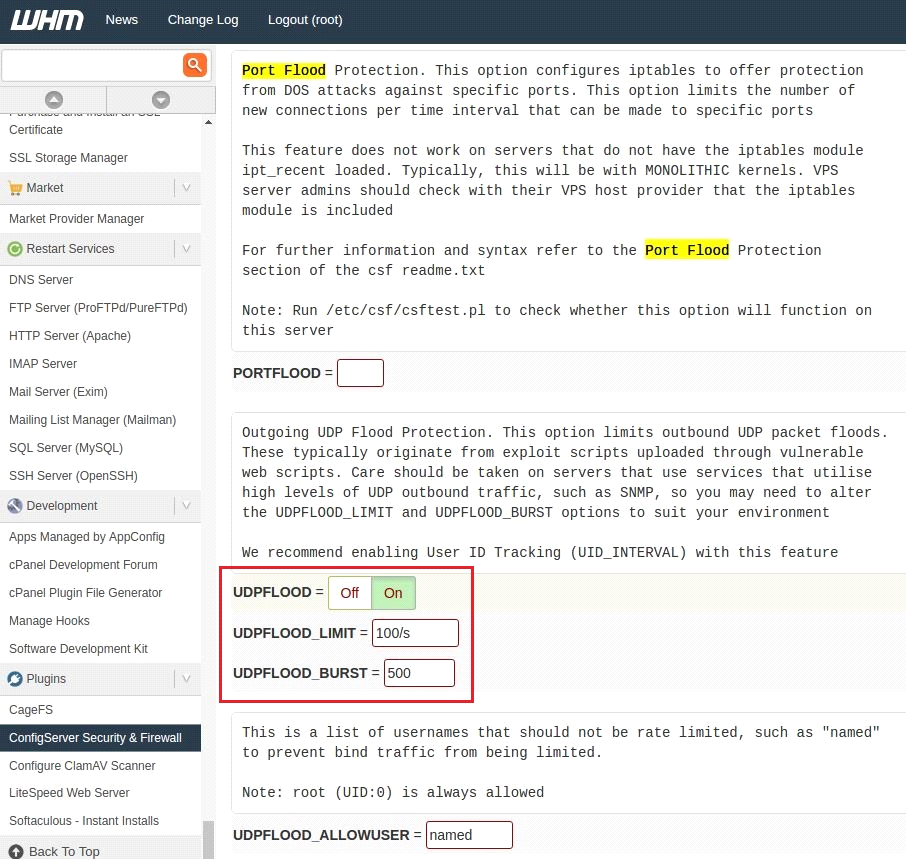
Task: Click the Back To Top arrow icon
Action: pyautogui.click(x=16, y=851)
